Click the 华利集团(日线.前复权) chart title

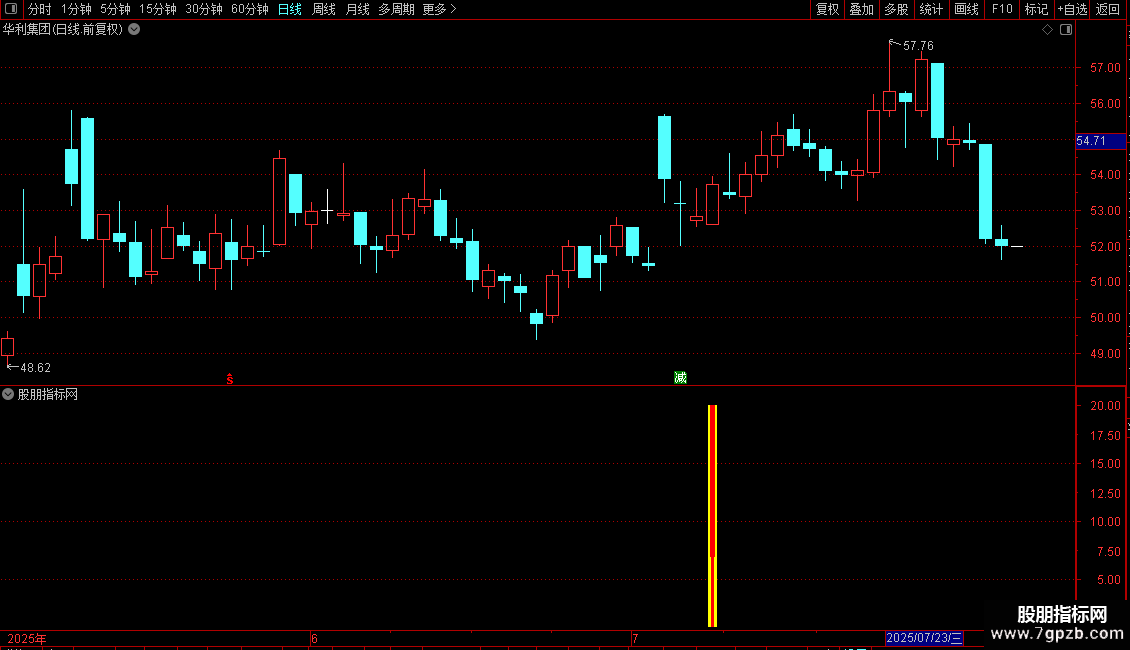63,30
